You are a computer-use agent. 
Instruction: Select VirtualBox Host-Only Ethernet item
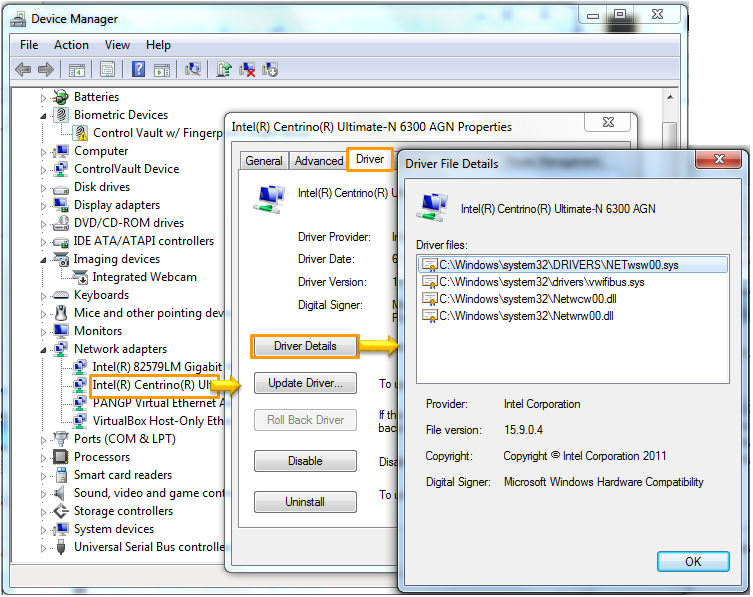(158, 421)
